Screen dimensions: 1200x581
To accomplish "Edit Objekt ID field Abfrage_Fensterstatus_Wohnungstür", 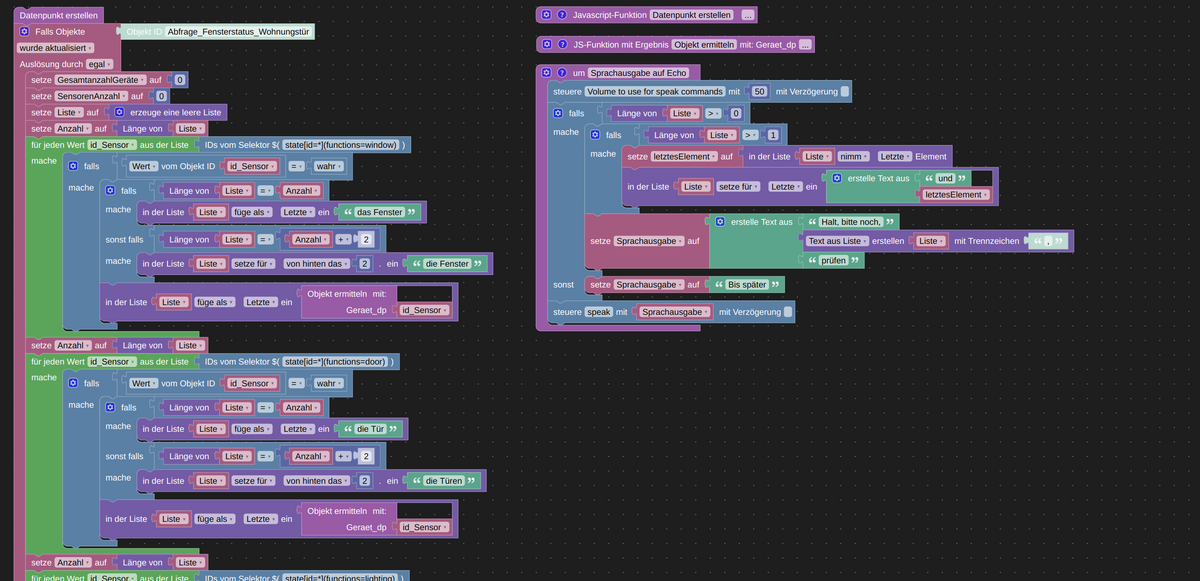I will pyautogui.click(x=238, y=32).
